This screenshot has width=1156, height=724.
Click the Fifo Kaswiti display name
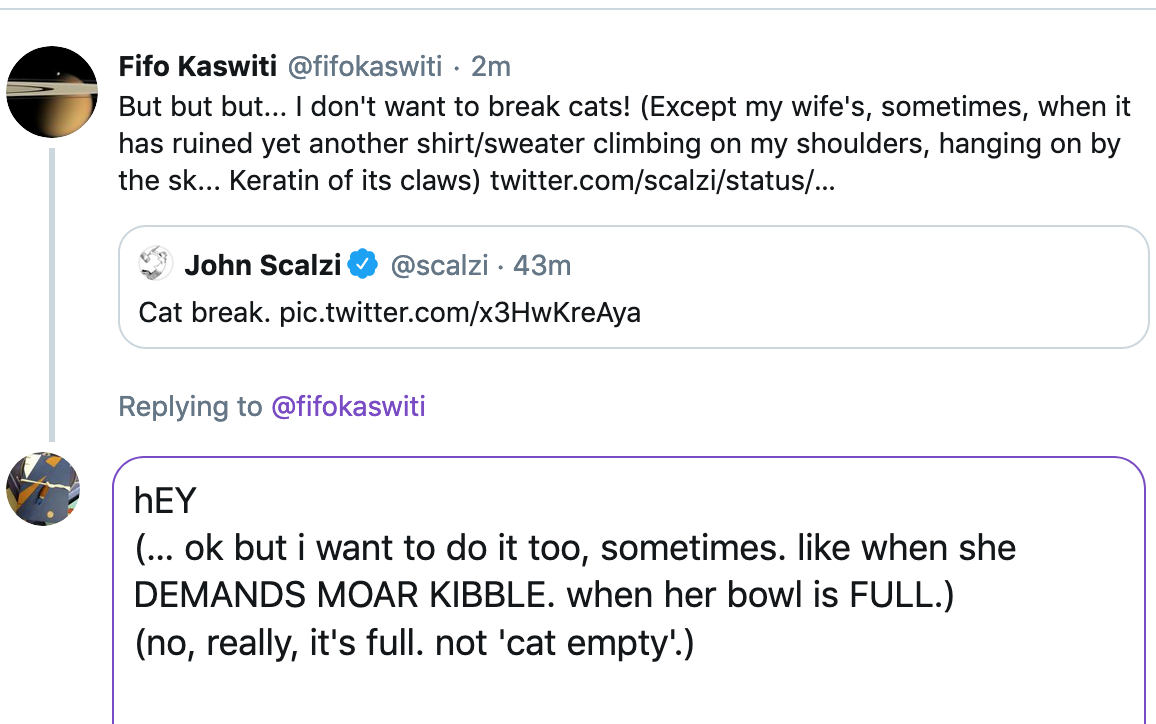[x=198, y=66]
